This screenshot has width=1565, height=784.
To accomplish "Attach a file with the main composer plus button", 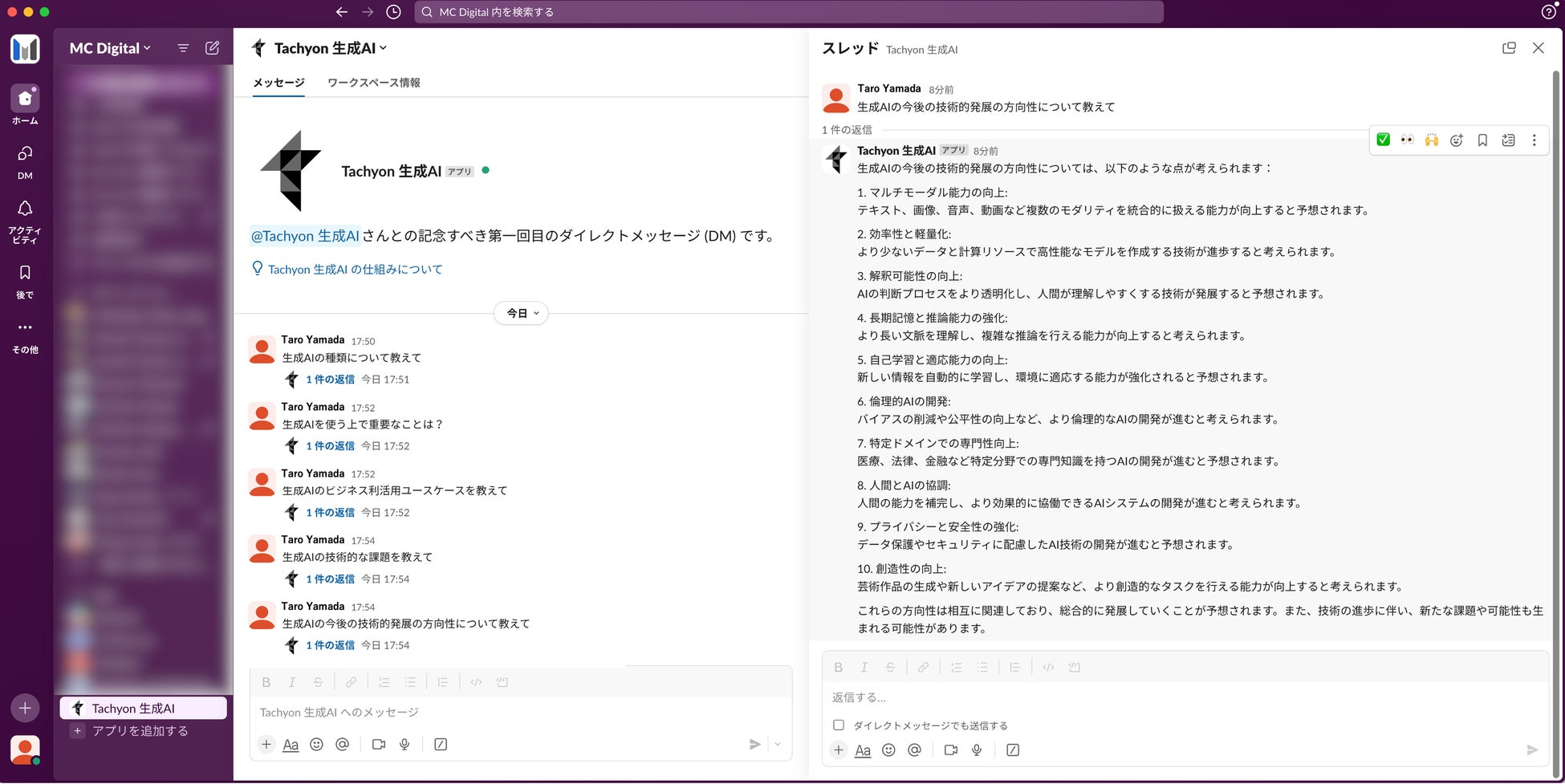I will [266, 744].
